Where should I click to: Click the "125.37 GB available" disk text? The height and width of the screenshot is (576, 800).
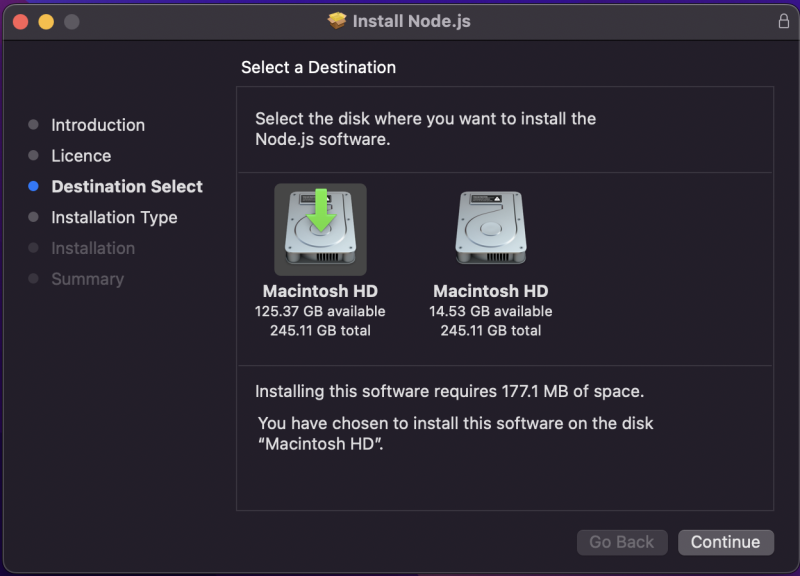click(x=320, y=311)
